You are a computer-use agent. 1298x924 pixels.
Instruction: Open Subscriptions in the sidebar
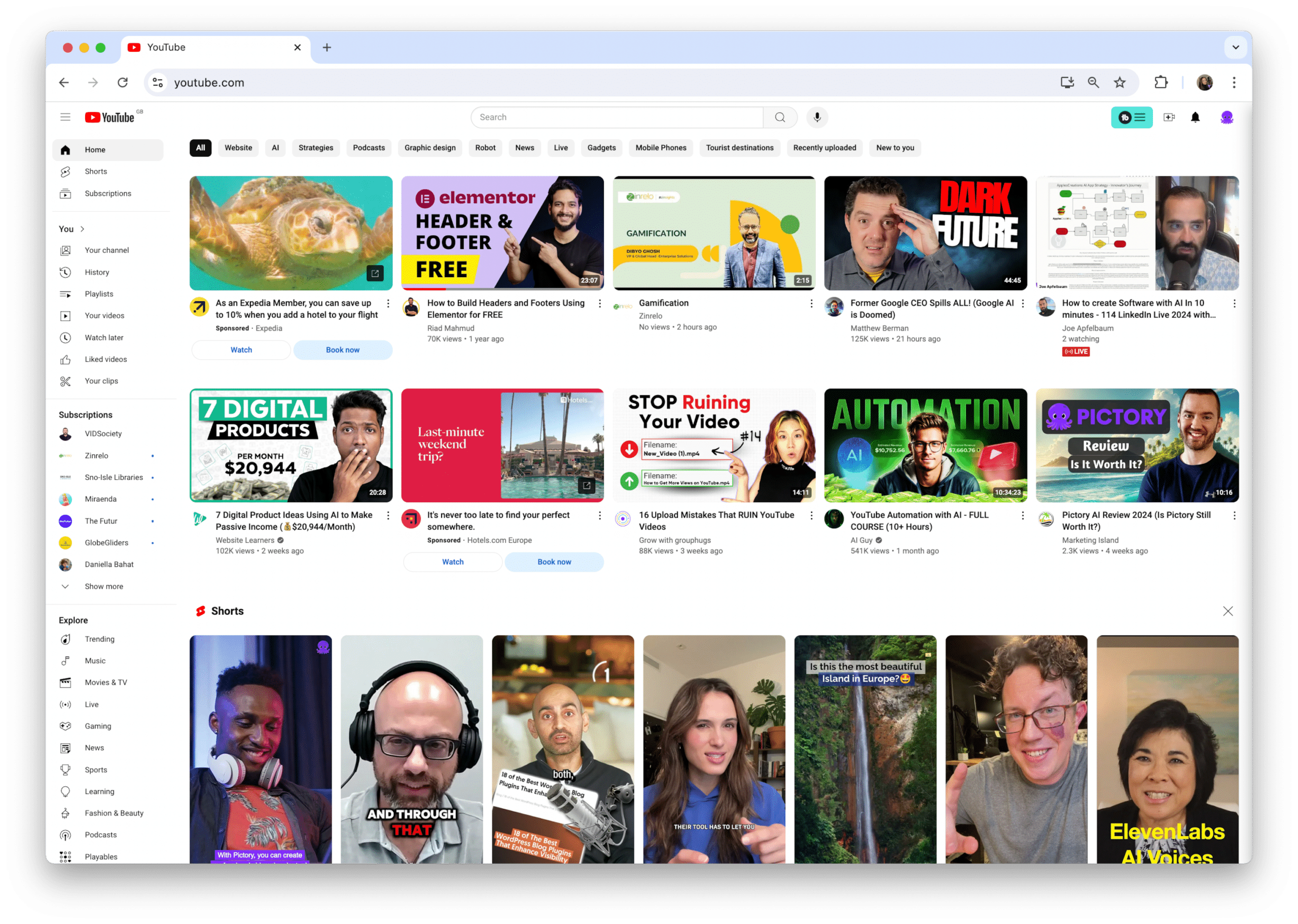coord(108,194)
